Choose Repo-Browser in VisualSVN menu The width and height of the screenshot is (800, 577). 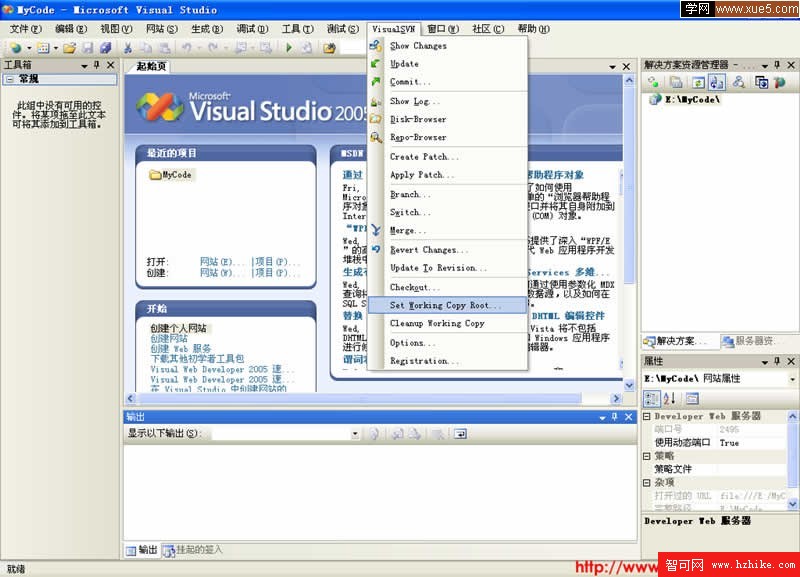447,137
